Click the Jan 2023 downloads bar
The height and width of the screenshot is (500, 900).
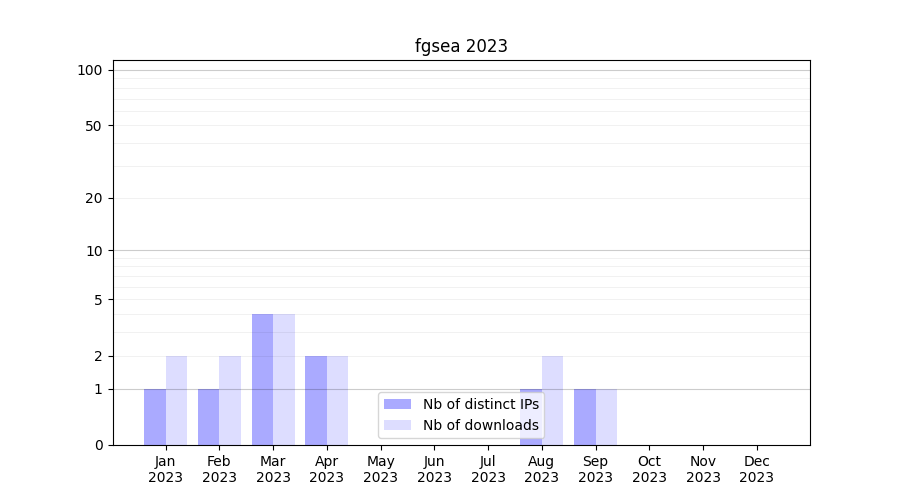pyautogui.click(x=176, y=400)
